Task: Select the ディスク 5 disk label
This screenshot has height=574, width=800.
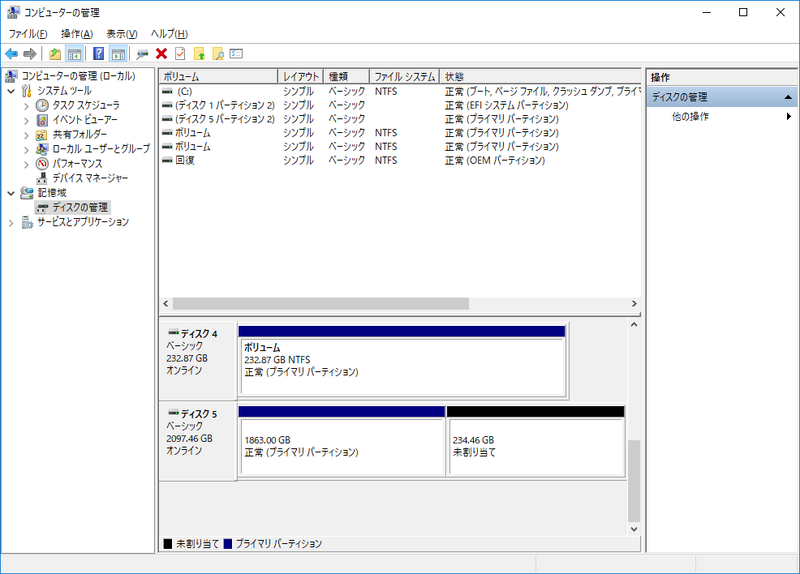Action: pyautogui.click(x=197, y=441)
